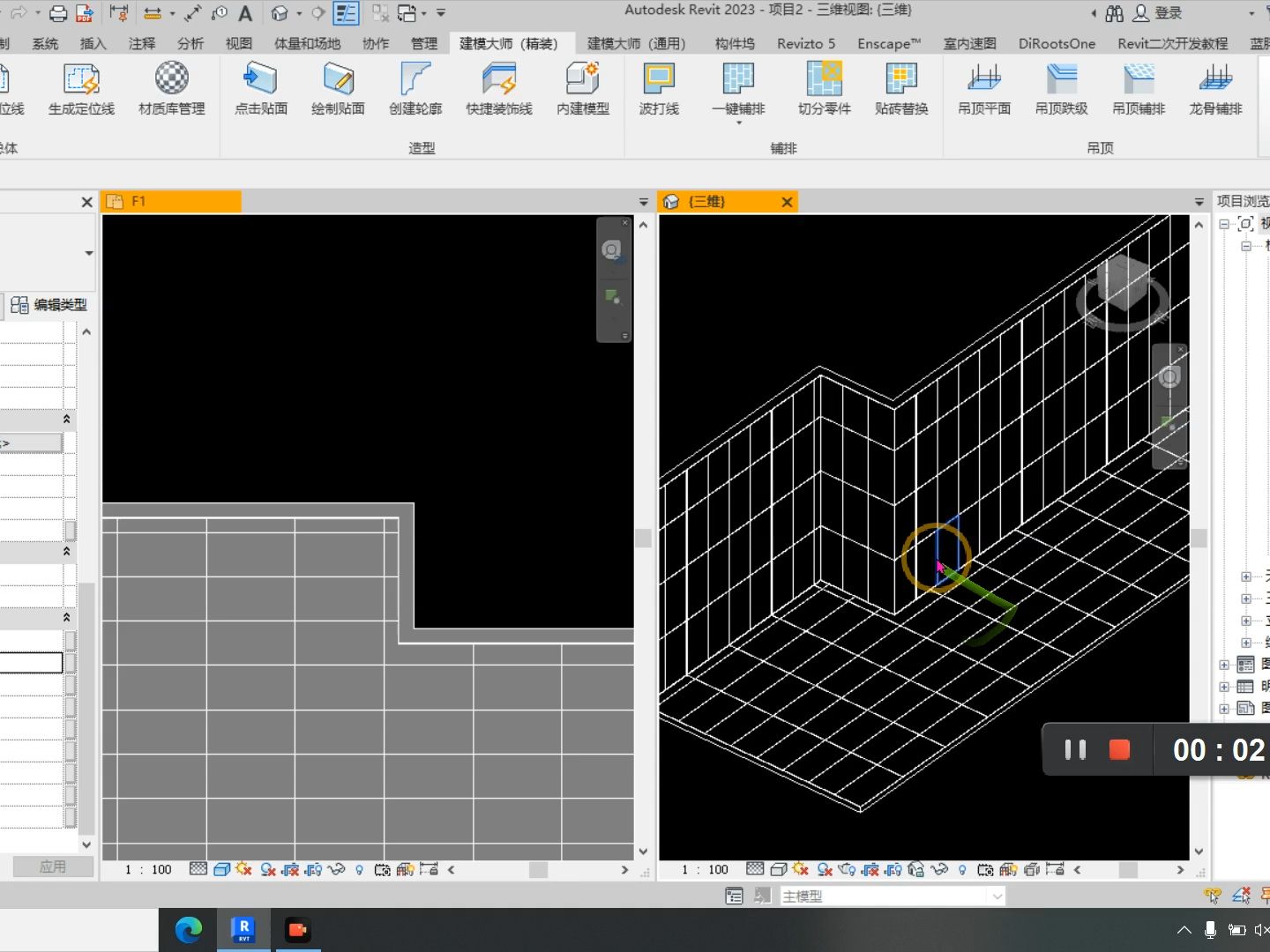1270x952 pixels.
Task: Open the type selector dropdown in properties panel
Action: click(89, 253)
